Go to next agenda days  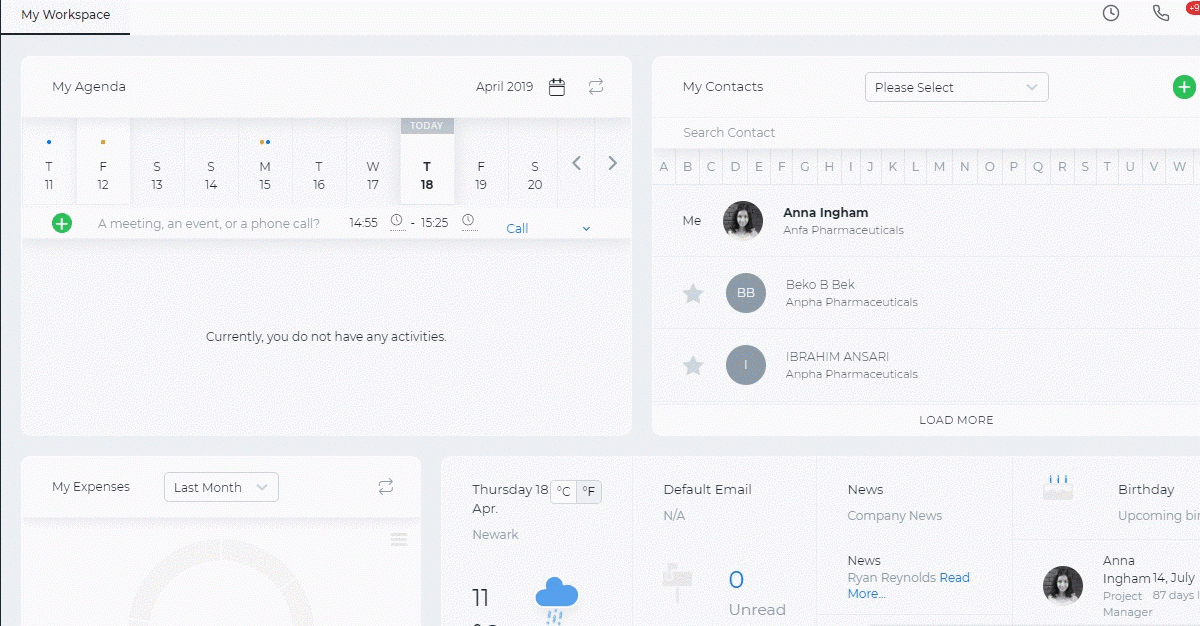[613, 163]
